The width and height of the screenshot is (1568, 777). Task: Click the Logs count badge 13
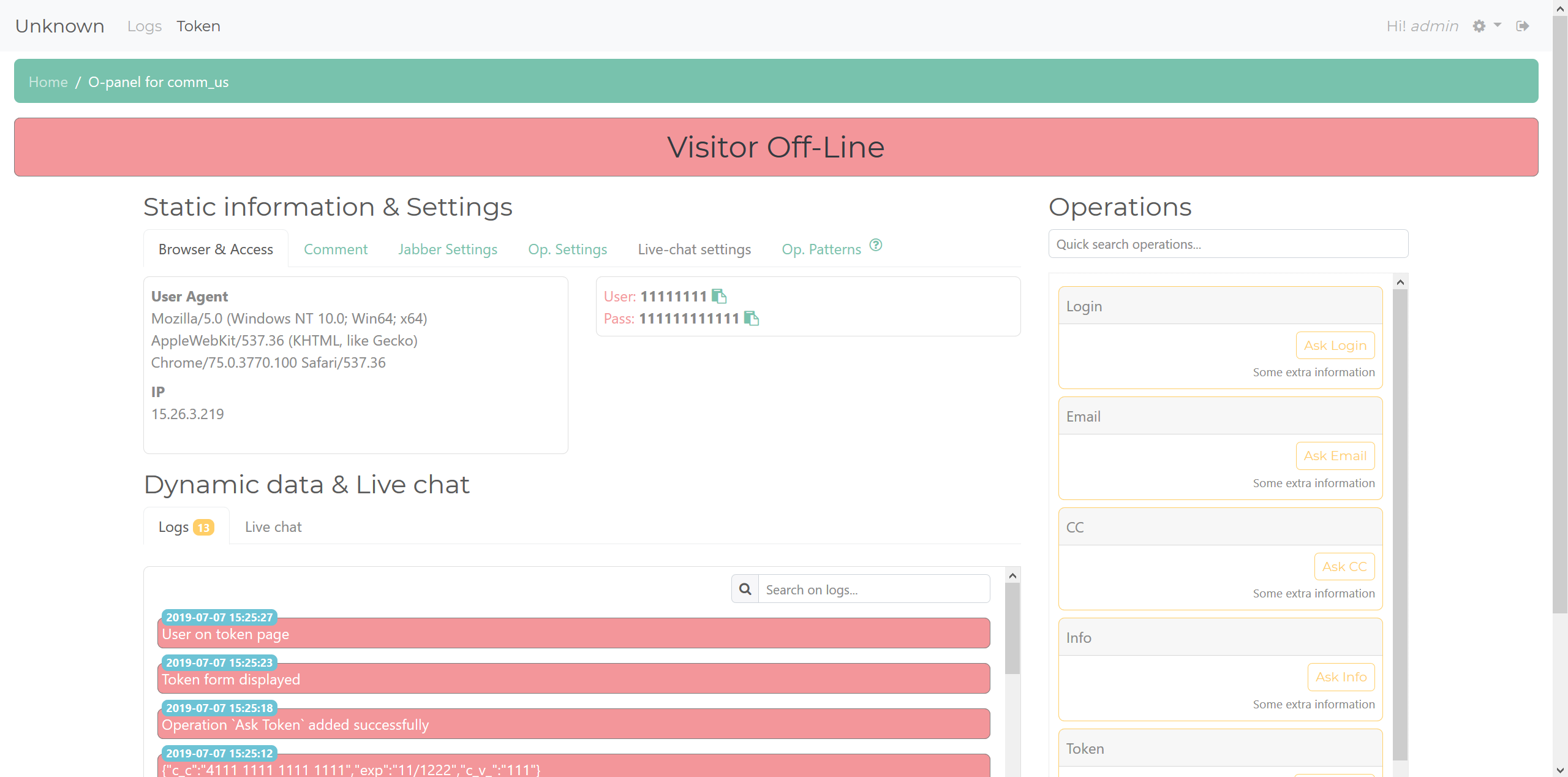(203, 528)
